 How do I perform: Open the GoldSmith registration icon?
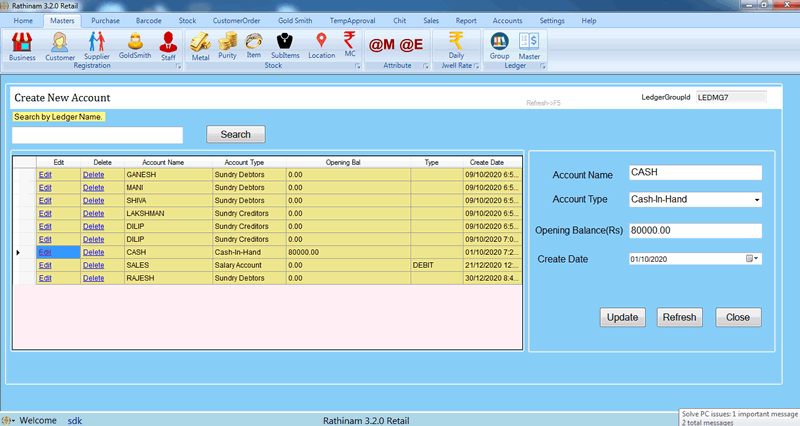coord(135,45)
